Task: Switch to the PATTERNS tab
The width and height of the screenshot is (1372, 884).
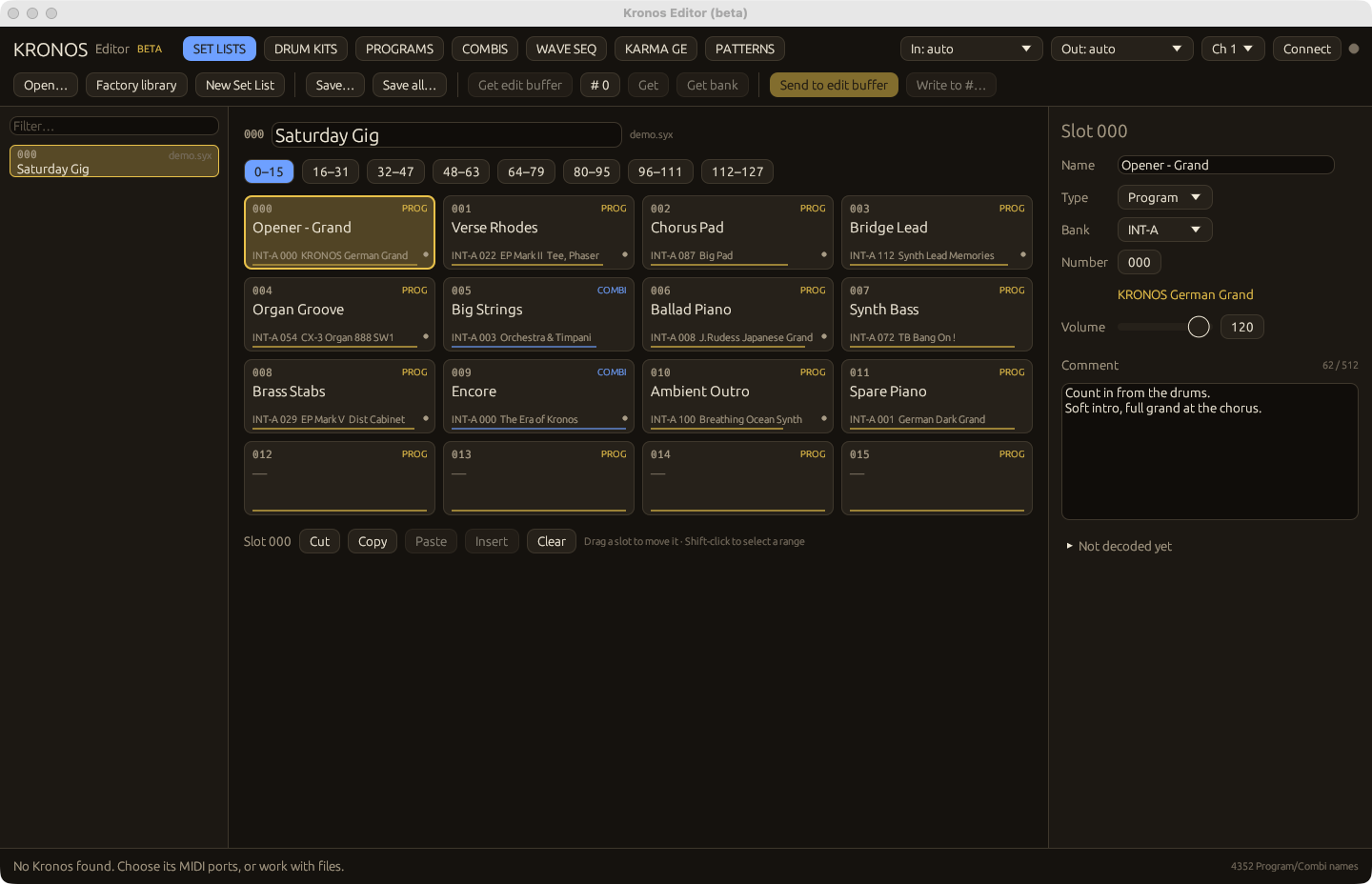Action: click(745, 49)
